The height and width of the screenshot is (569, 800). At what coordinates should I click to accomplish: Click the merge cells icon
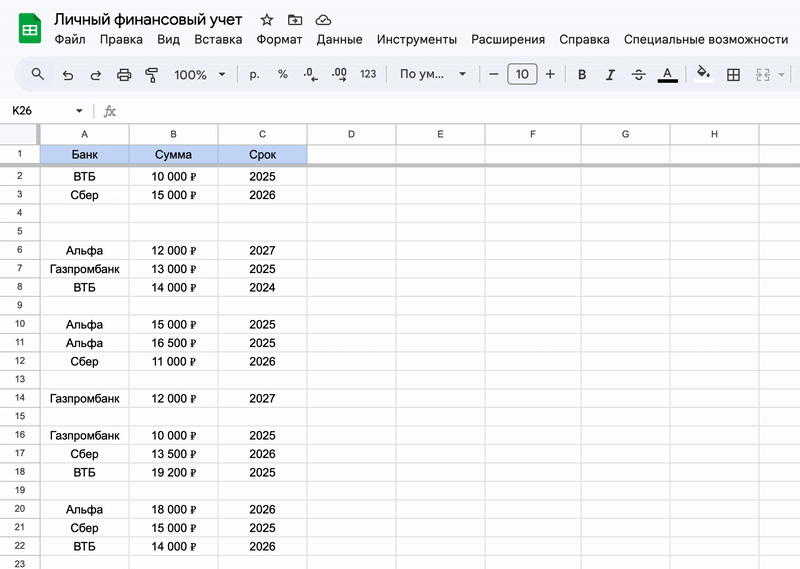coord(763,75)
